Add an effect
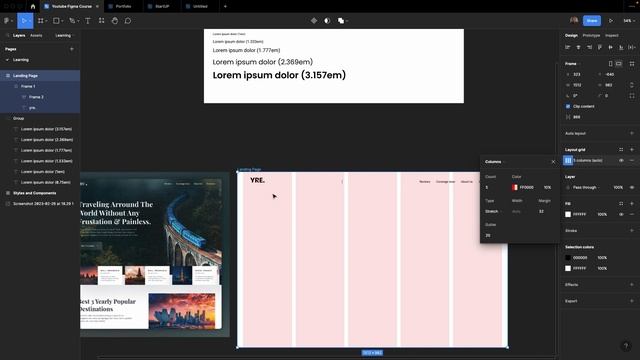The height and width of the screenshot is (360, 640). 632,284
